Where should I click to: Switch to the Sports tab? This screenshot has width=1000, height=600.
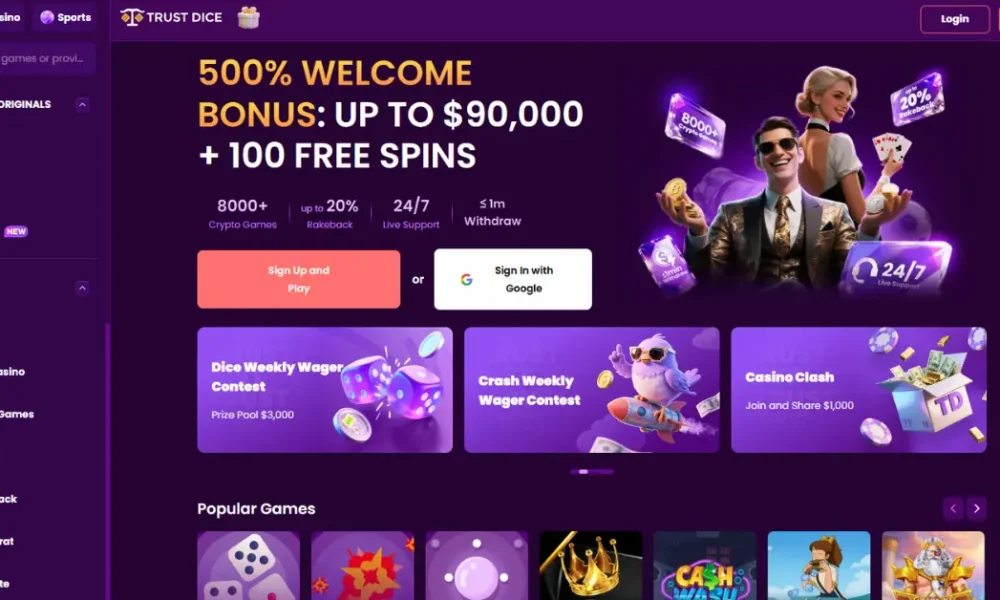pyautogui.click(x=66, y=17)
